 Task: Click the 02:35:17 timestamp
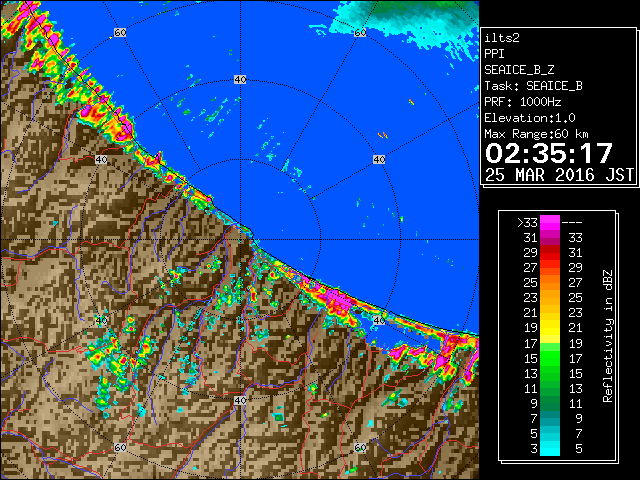coord(549,153)
